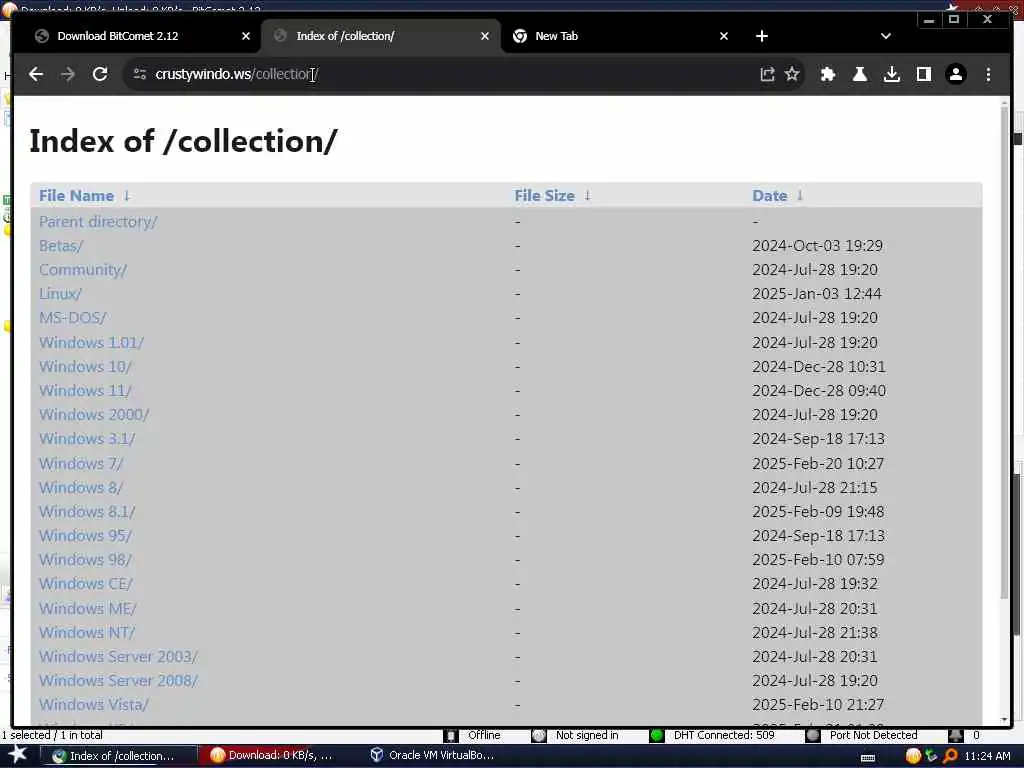Open the MS-DOS folder
Viewport: 1024px width, 768px height.
coord(72,318)
